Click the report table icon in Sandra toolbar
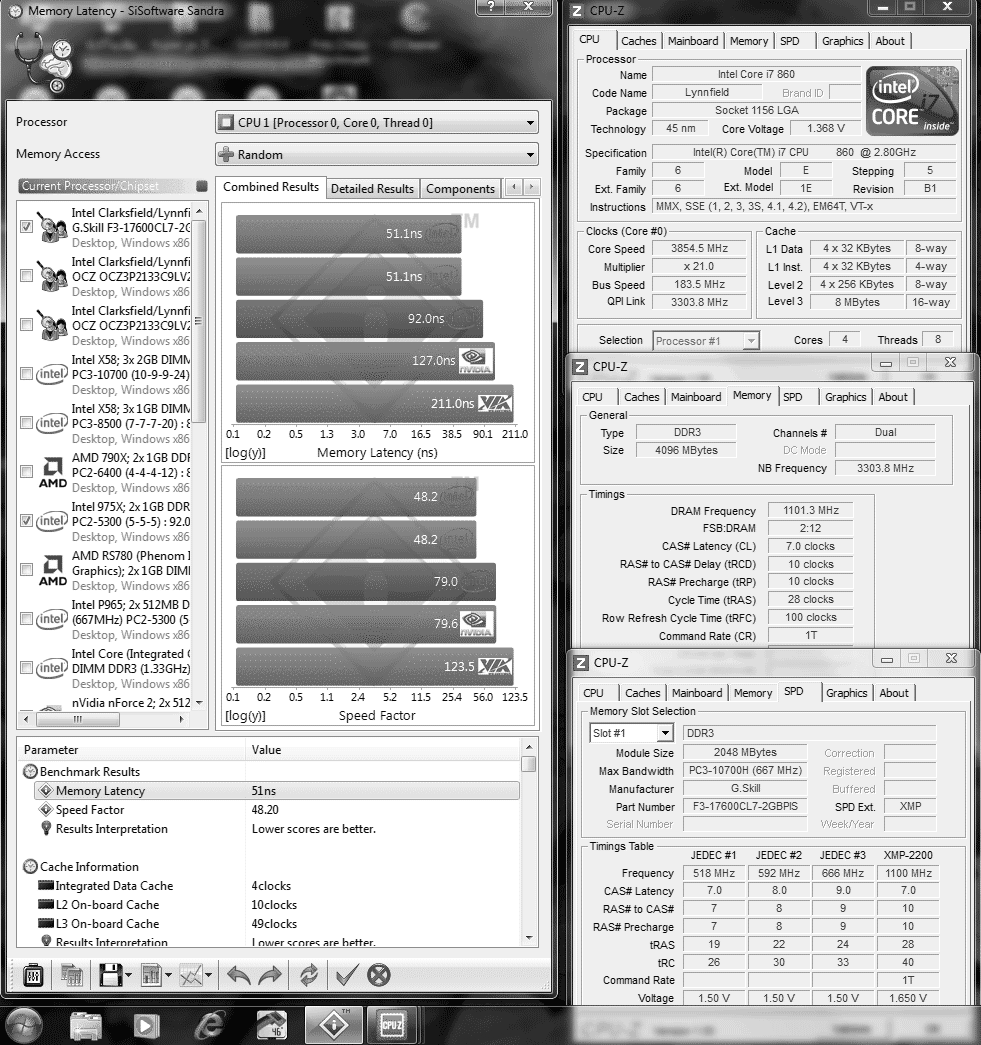The width and height of the screenshot is (981, 1045). (x=151, y=976)
